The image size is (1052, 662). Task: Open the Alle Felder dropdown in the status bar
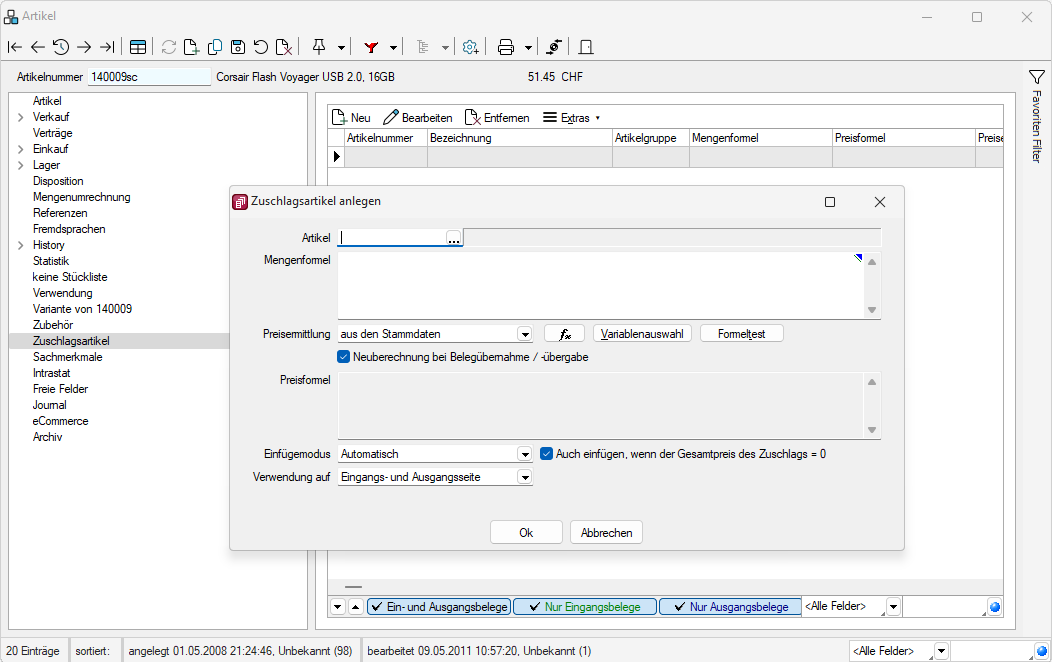point(941,651)
